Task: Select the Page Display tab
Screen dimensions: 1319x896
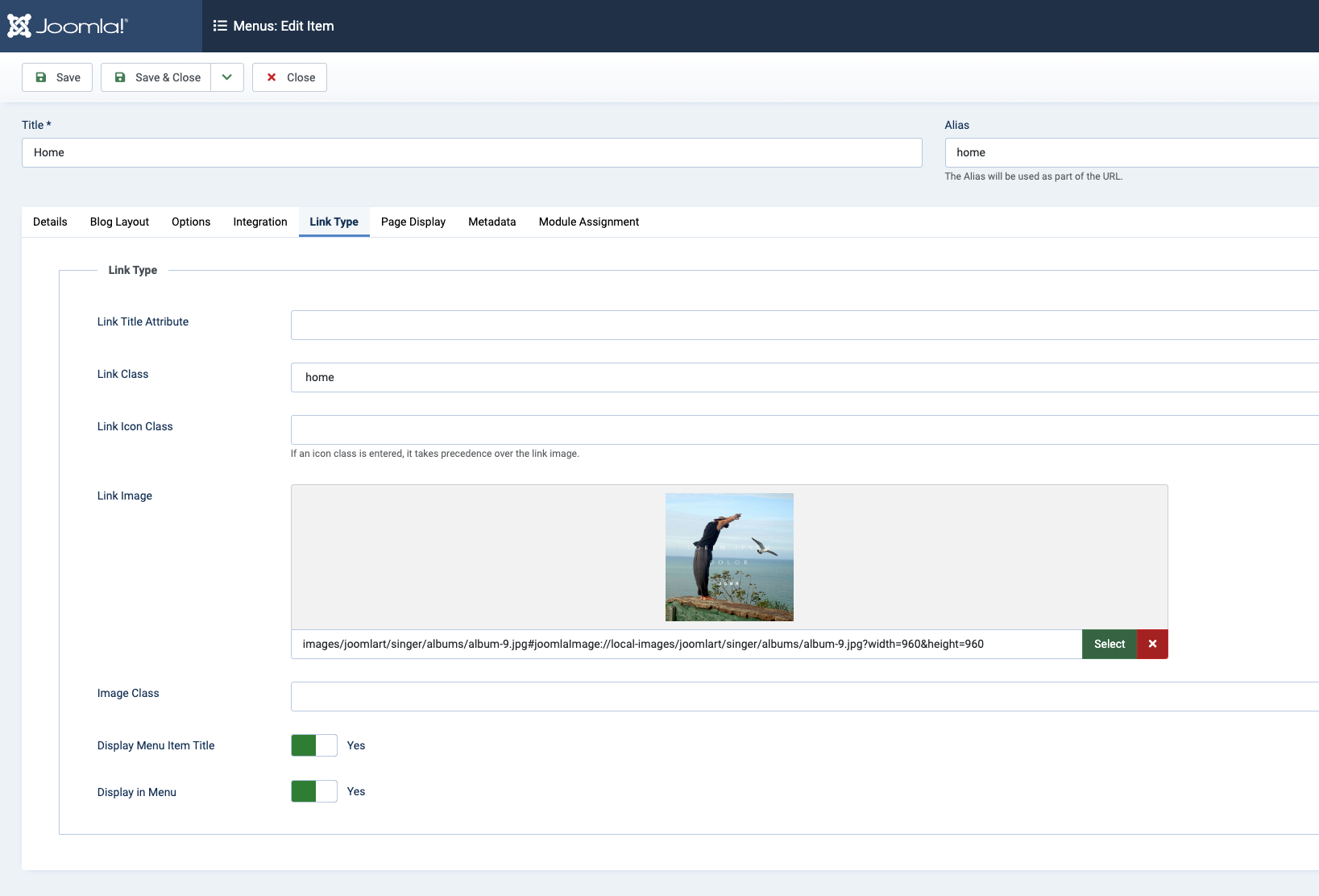Action: 413,222
